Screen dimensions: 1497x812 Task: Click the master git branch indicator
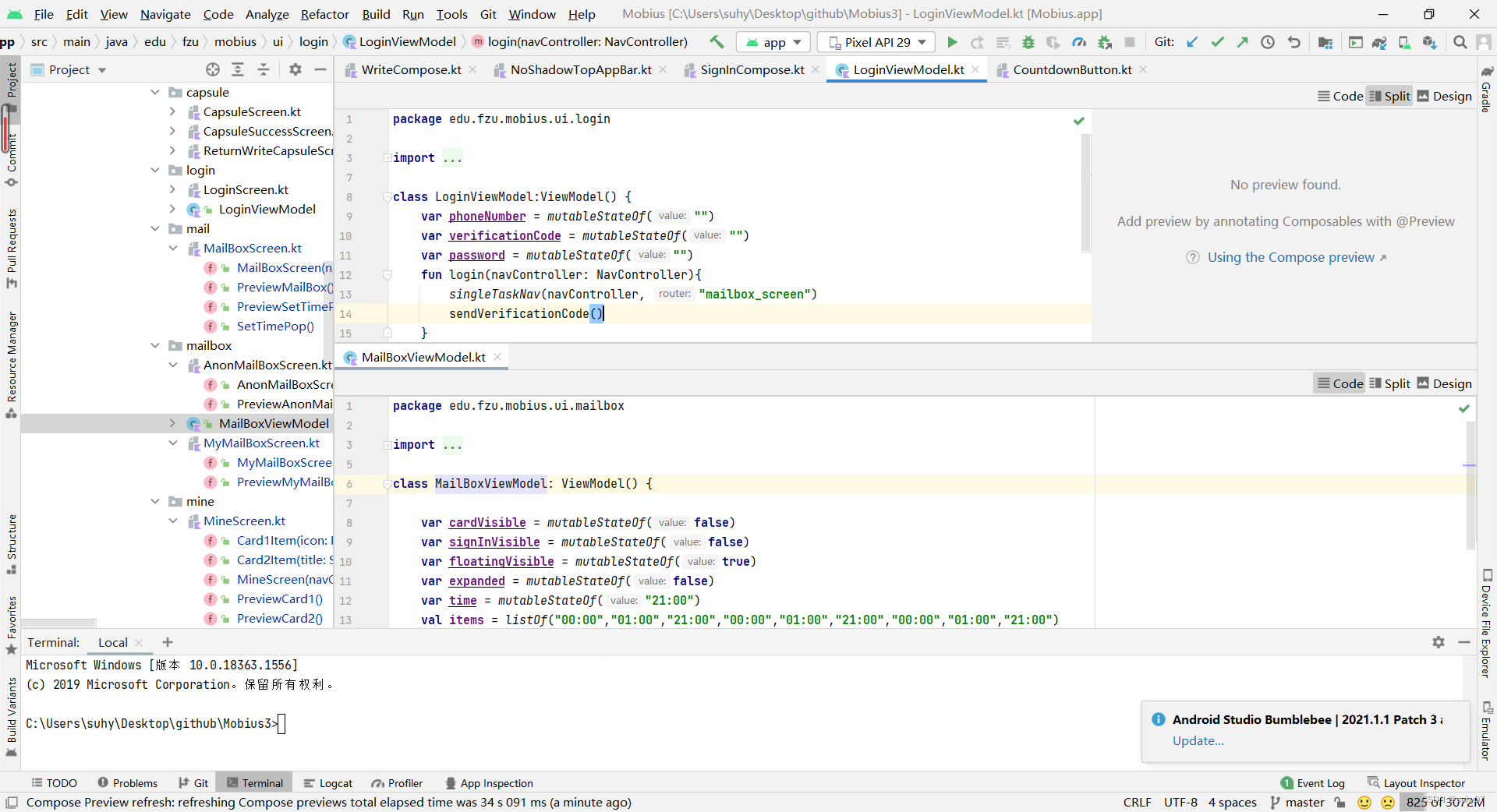click(x=1297, y=803)
